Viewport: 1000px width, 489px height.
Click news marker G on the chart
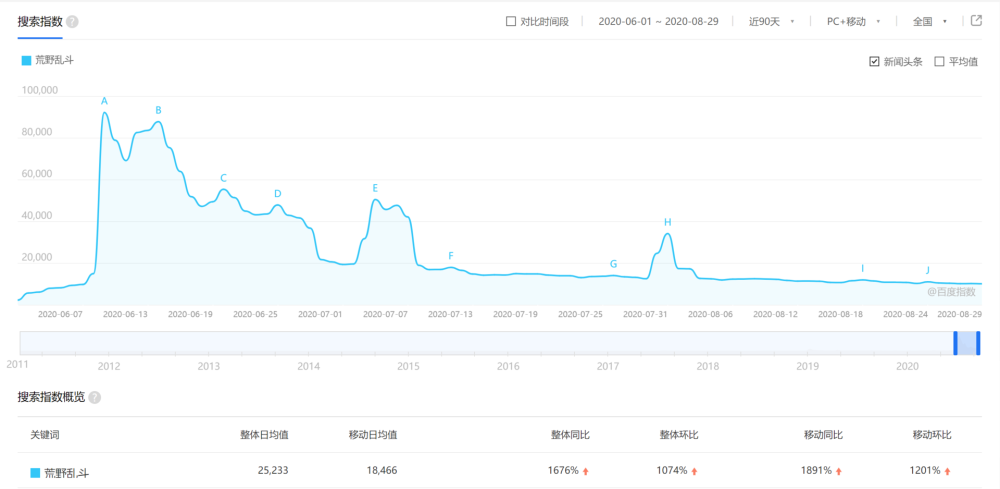click(614, 263)
